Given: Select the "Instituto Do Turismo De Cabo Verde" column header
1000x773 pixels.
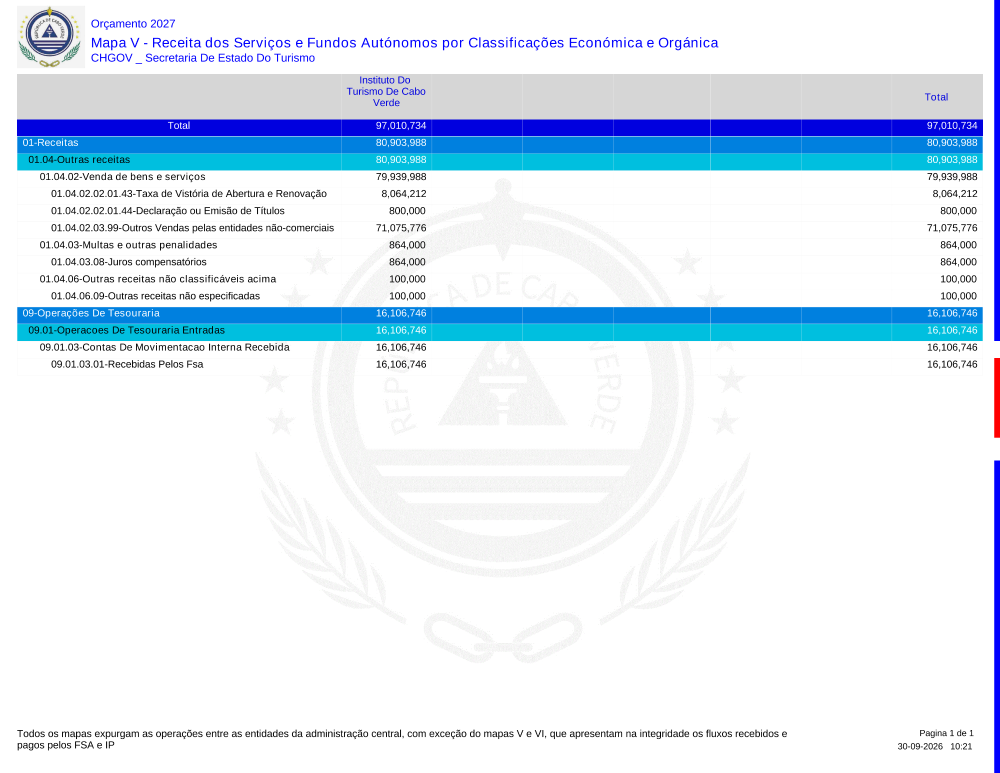Looking at the screenshot, I should click(x=386, y=91).
